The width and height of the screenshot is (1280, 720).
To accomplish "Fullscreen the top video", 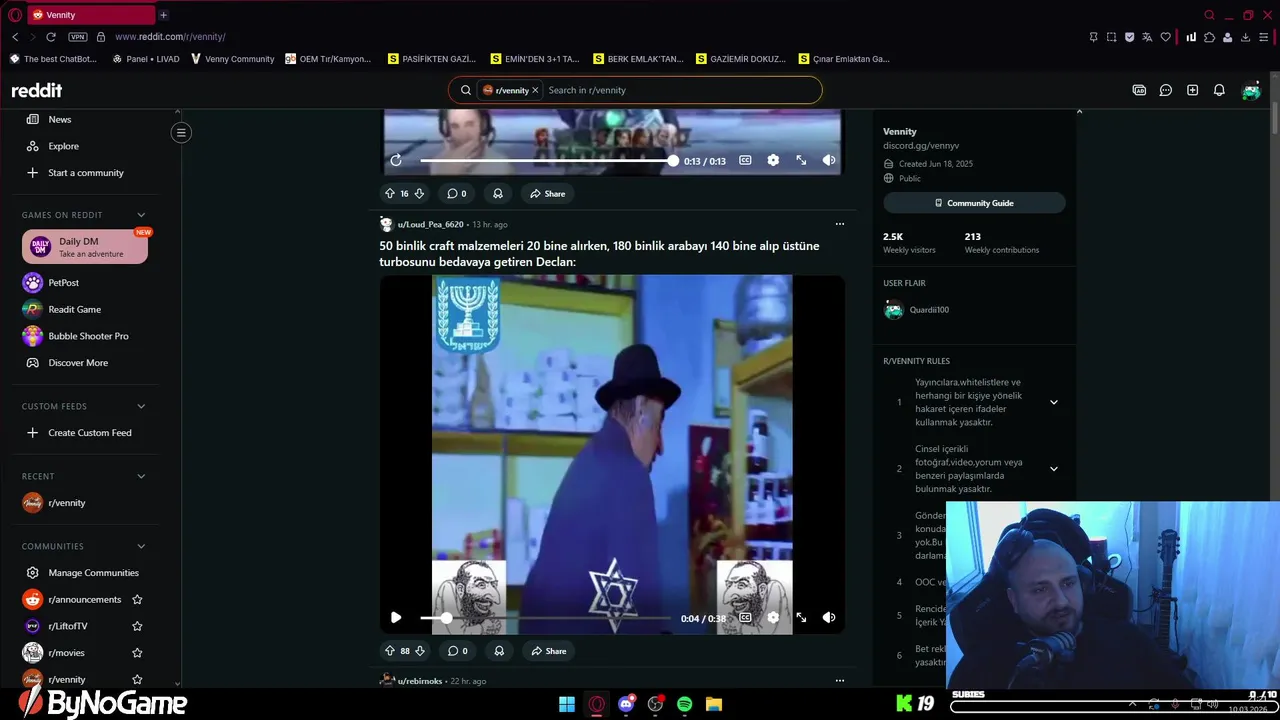I will pyautogui.click(x=801, y=160).
